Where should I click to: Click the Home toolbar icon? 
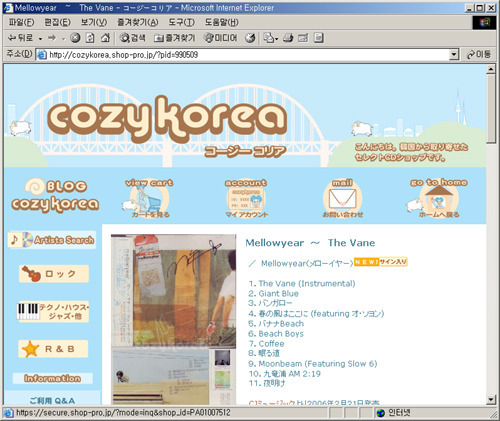click(105, 38)
